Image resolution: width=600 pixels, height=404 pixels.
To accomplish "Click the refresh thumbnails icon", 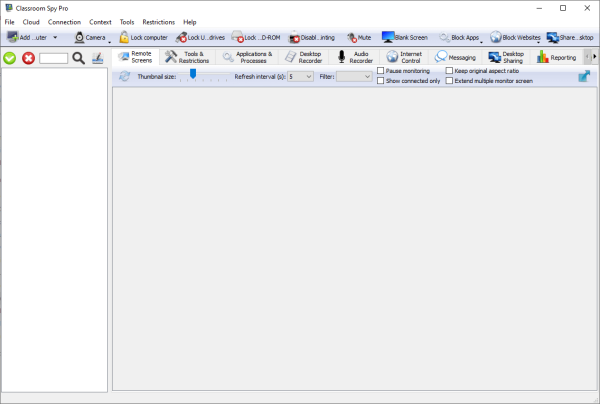I will click(x=124, y=76).
